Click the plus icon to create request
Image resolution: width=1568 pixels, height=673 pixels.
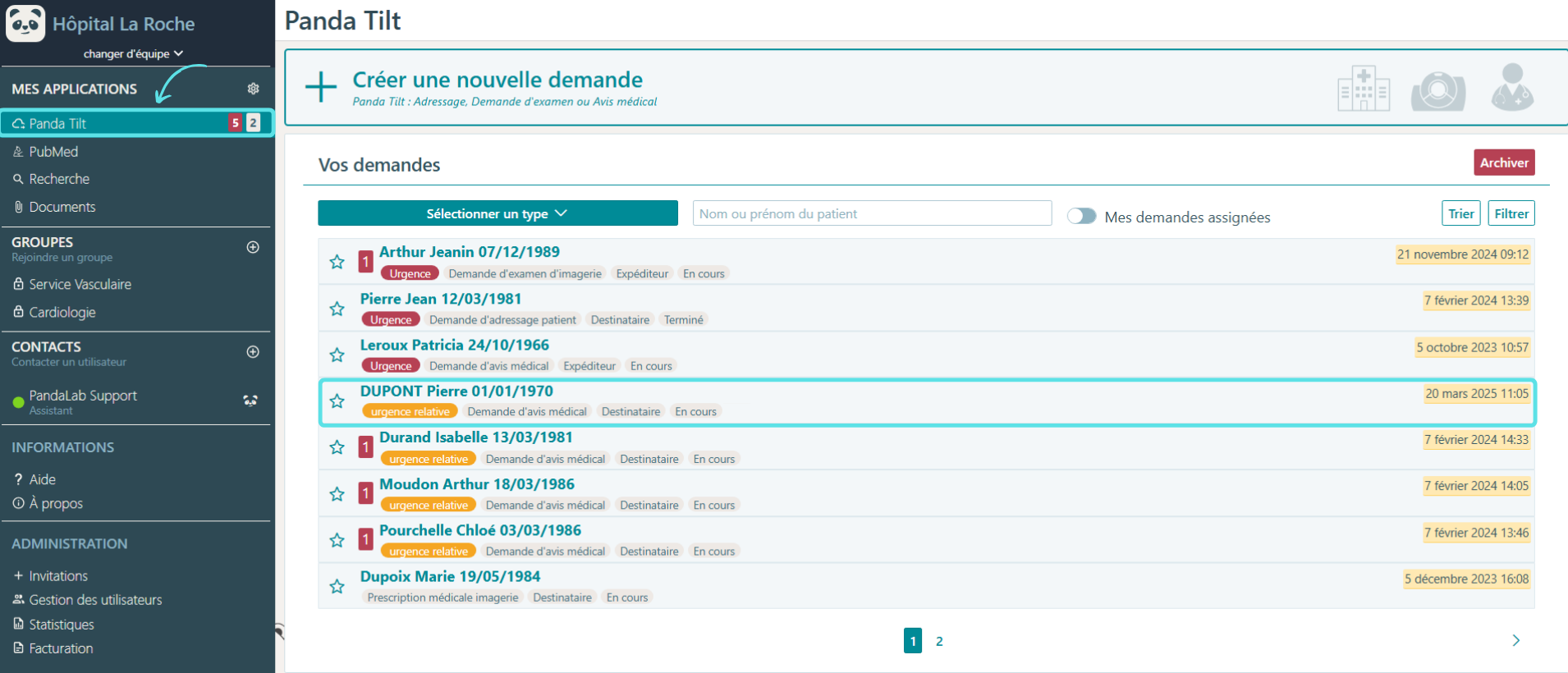pos(321,86)
